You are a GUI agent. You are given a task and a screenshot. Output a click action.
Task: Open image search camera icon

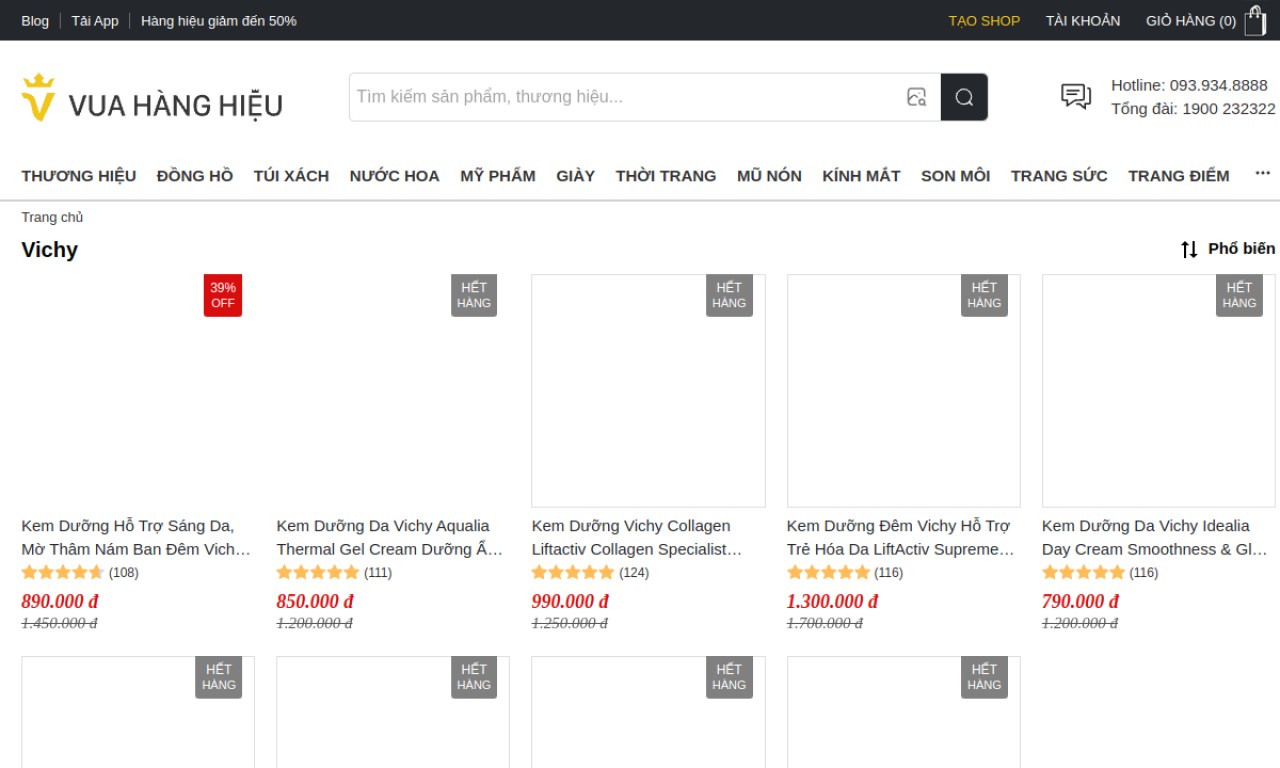tap(916, 97)
